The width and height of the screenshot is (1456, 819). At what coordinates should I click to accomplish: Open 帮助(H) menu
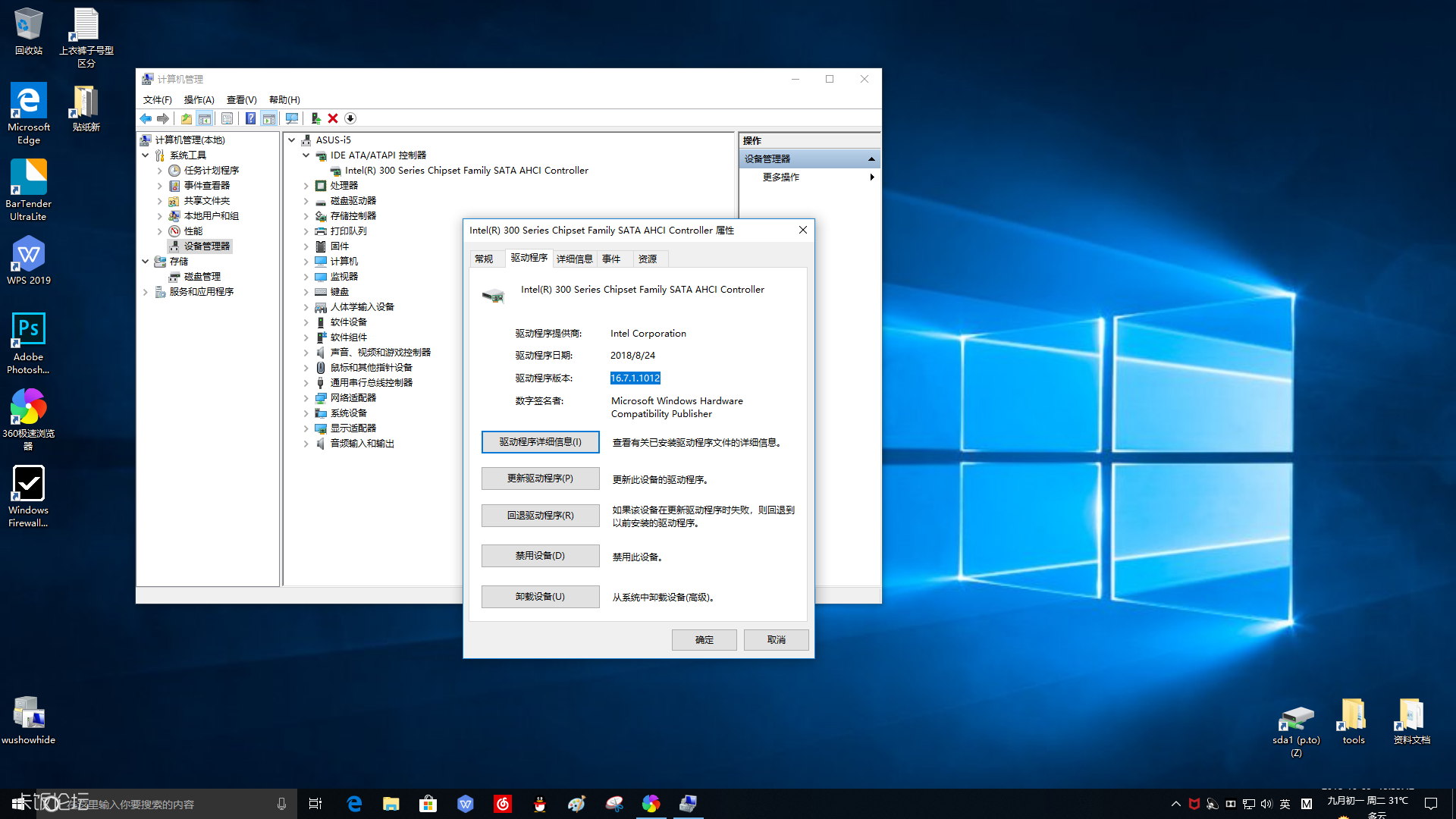(284, 100)
